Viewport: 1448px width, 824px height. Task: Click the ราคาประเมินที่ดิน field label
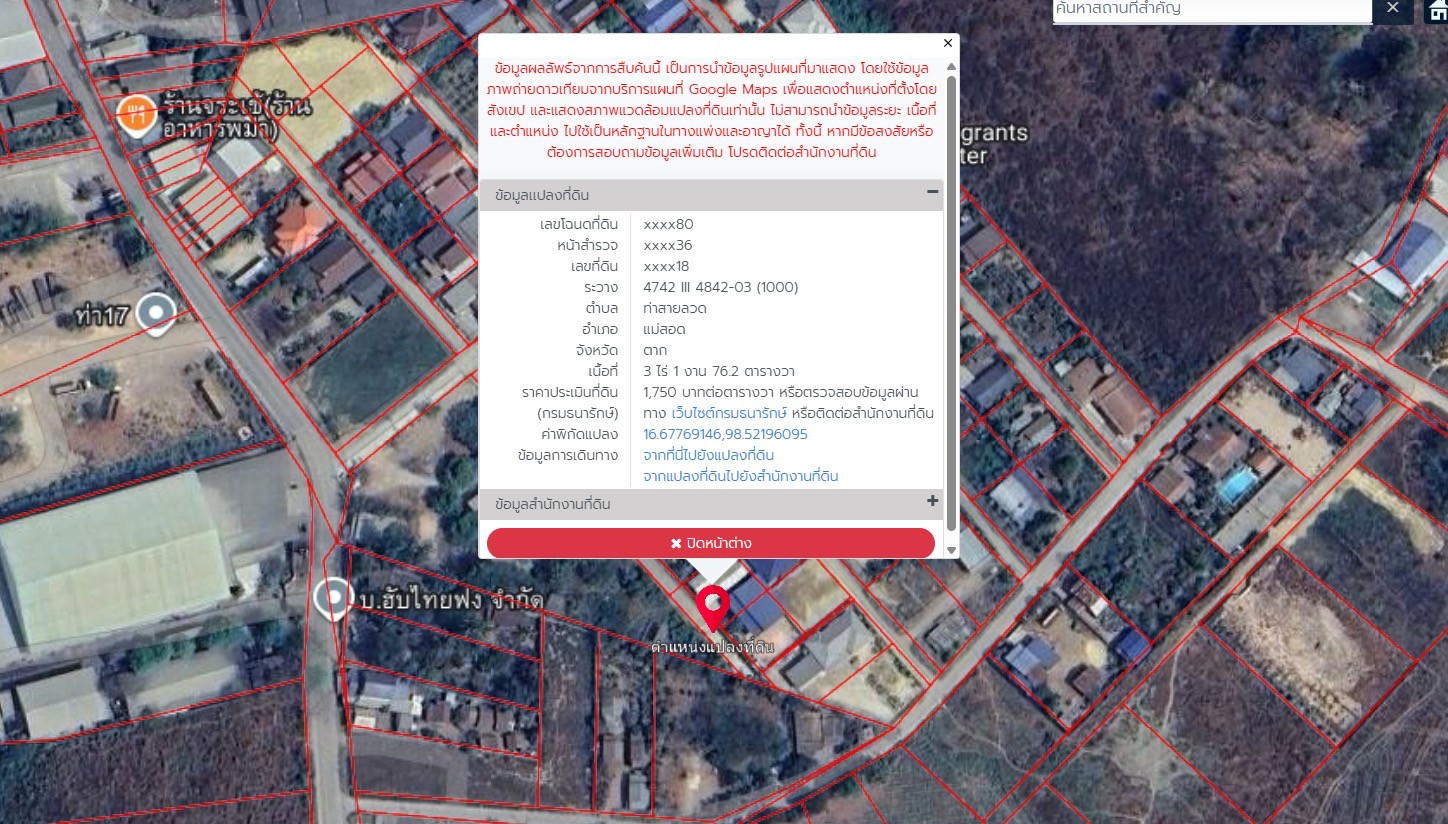click(571, 392)
